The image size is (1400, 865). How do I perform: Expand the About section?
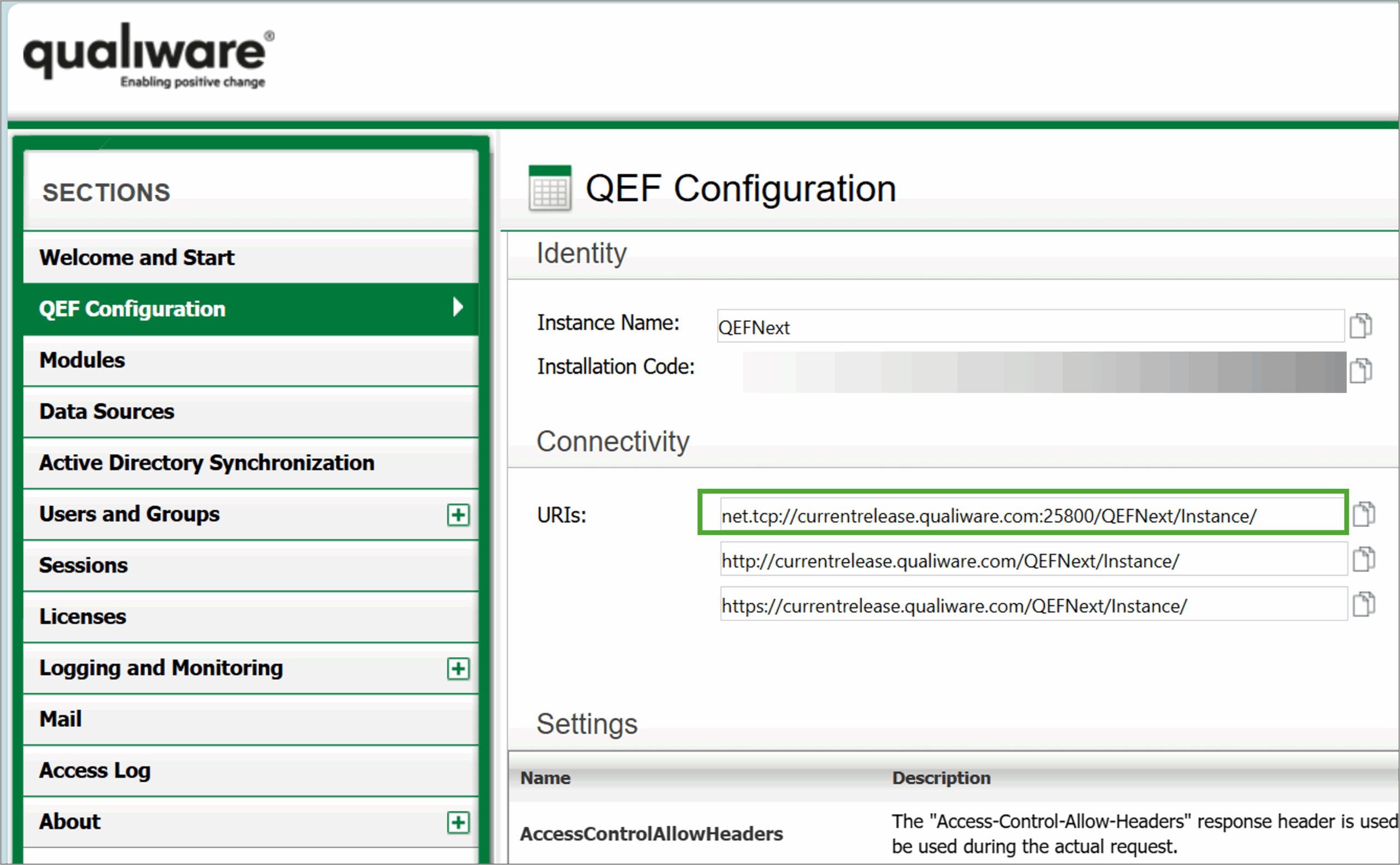click(458, 823)
